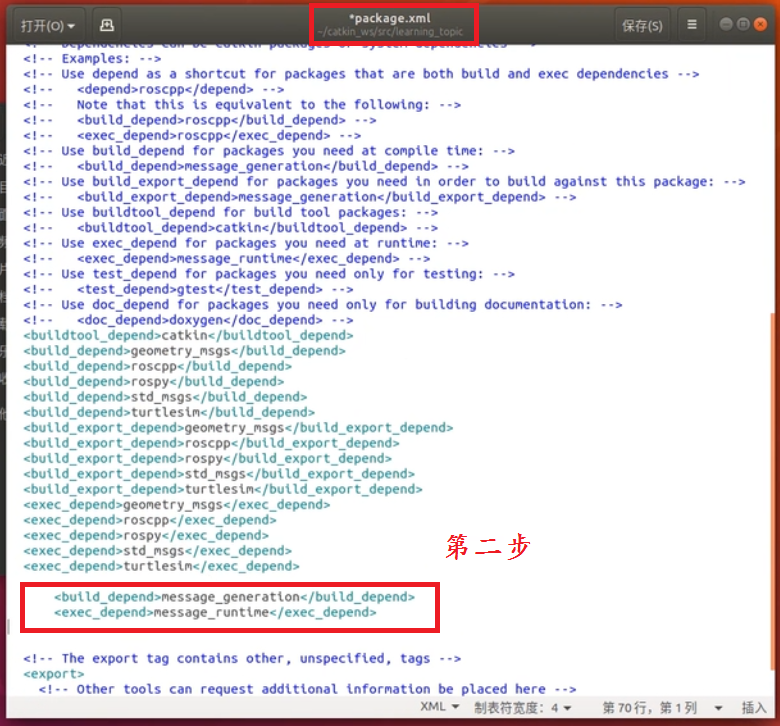Click 'Use buildtool_depend for build tool' comment
Viewport: 780px width, 726px height.
point(230,213)
